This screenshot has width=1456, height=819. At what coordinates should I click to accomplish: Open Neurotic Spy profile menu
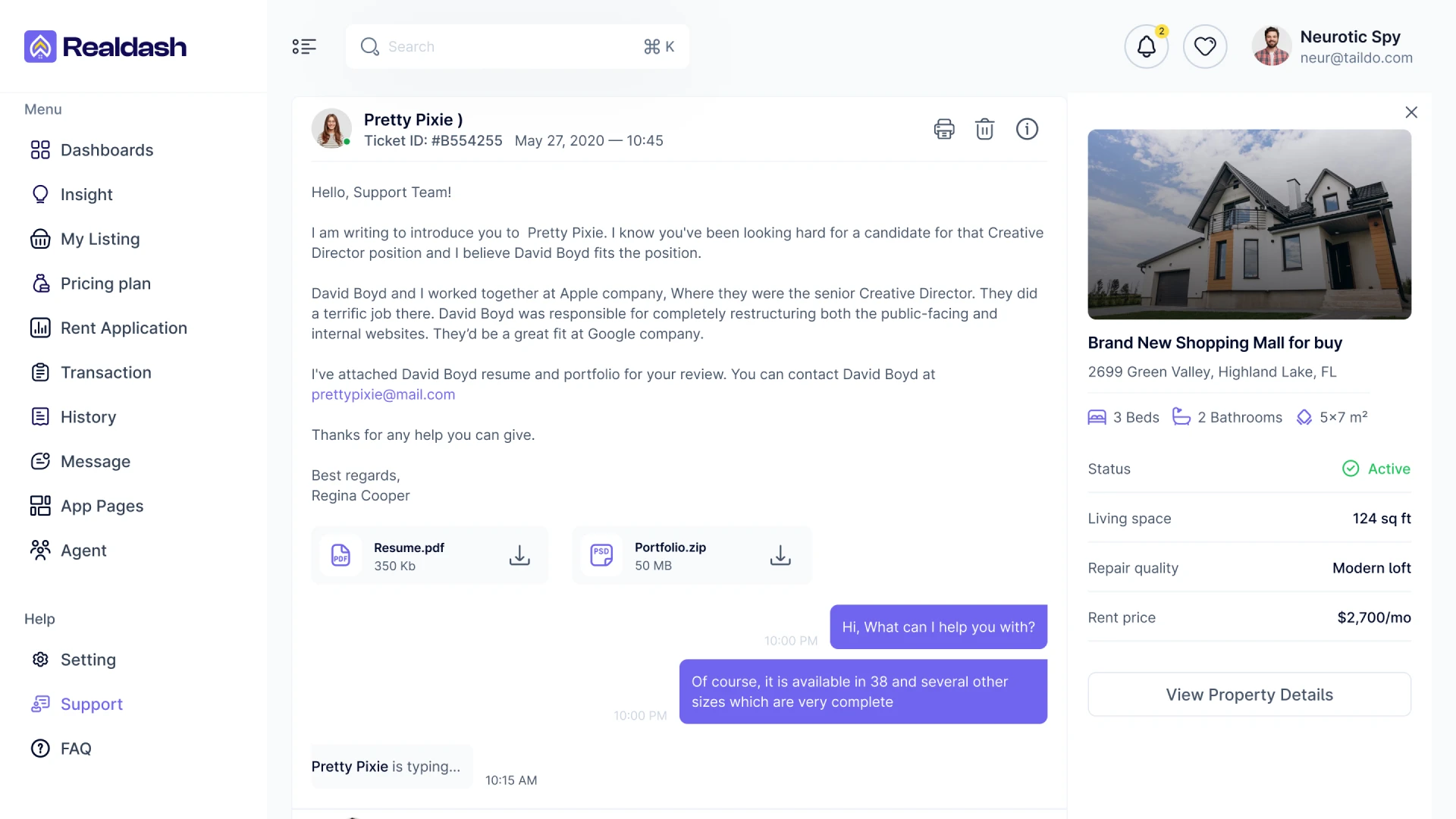(1332, 47)
